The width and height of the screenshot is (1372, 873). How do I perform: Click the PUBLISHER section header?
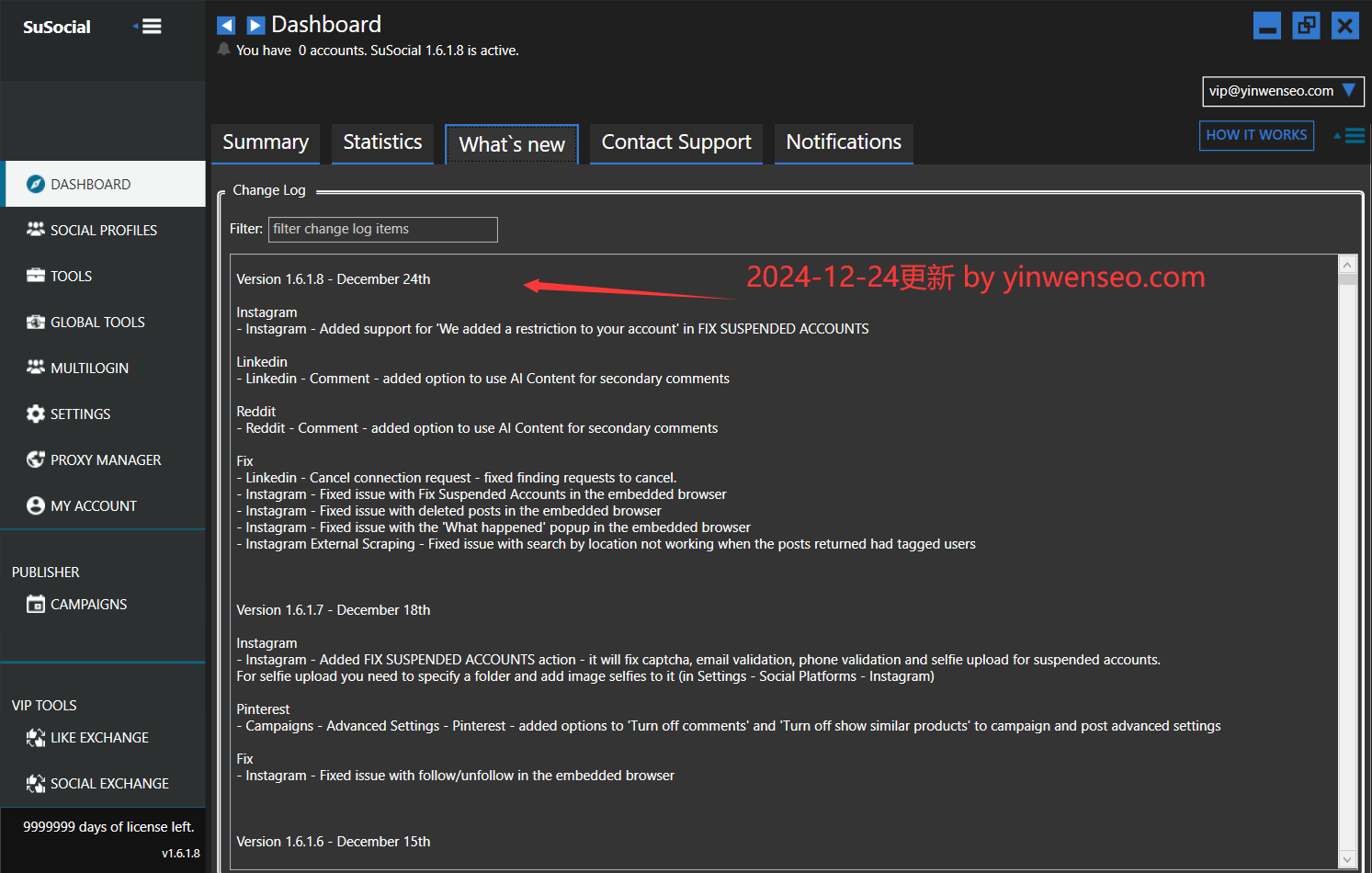click(x=46, y=573)
